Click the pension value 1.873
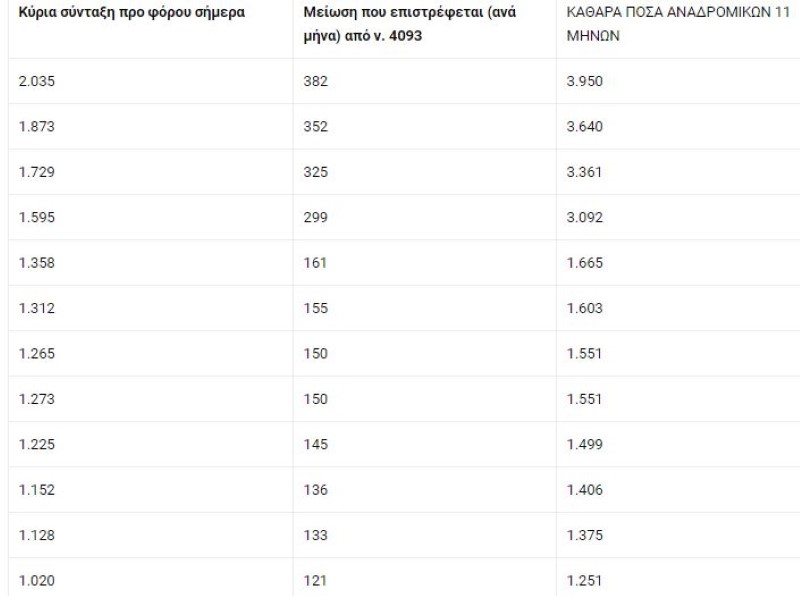Image resolution: width=800 pixels, height=596 pixels. click(36, 127)
